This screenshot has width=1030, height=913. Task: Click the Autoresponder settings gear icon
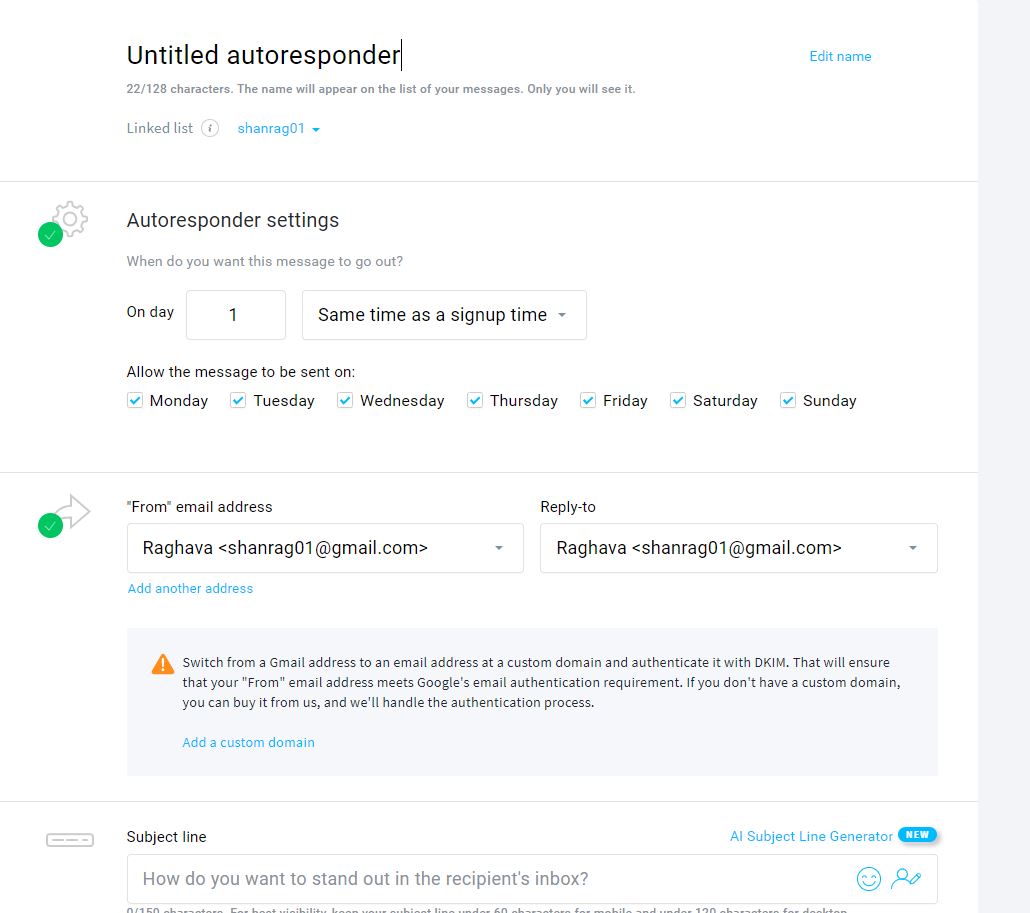70,218
